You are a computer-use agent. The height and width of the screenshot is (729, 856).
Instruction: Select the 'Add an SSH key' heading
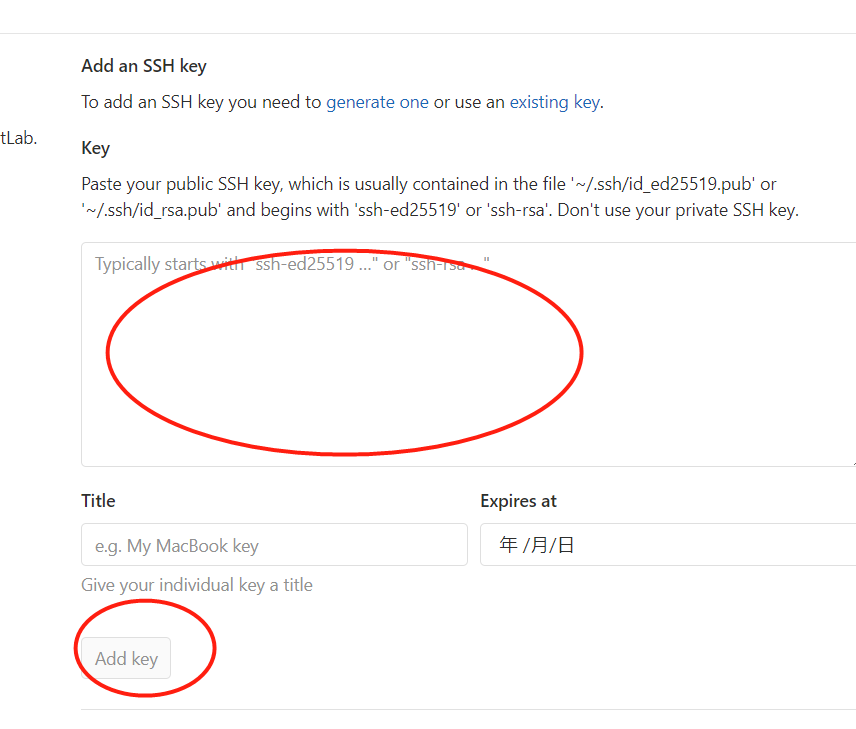144,66
